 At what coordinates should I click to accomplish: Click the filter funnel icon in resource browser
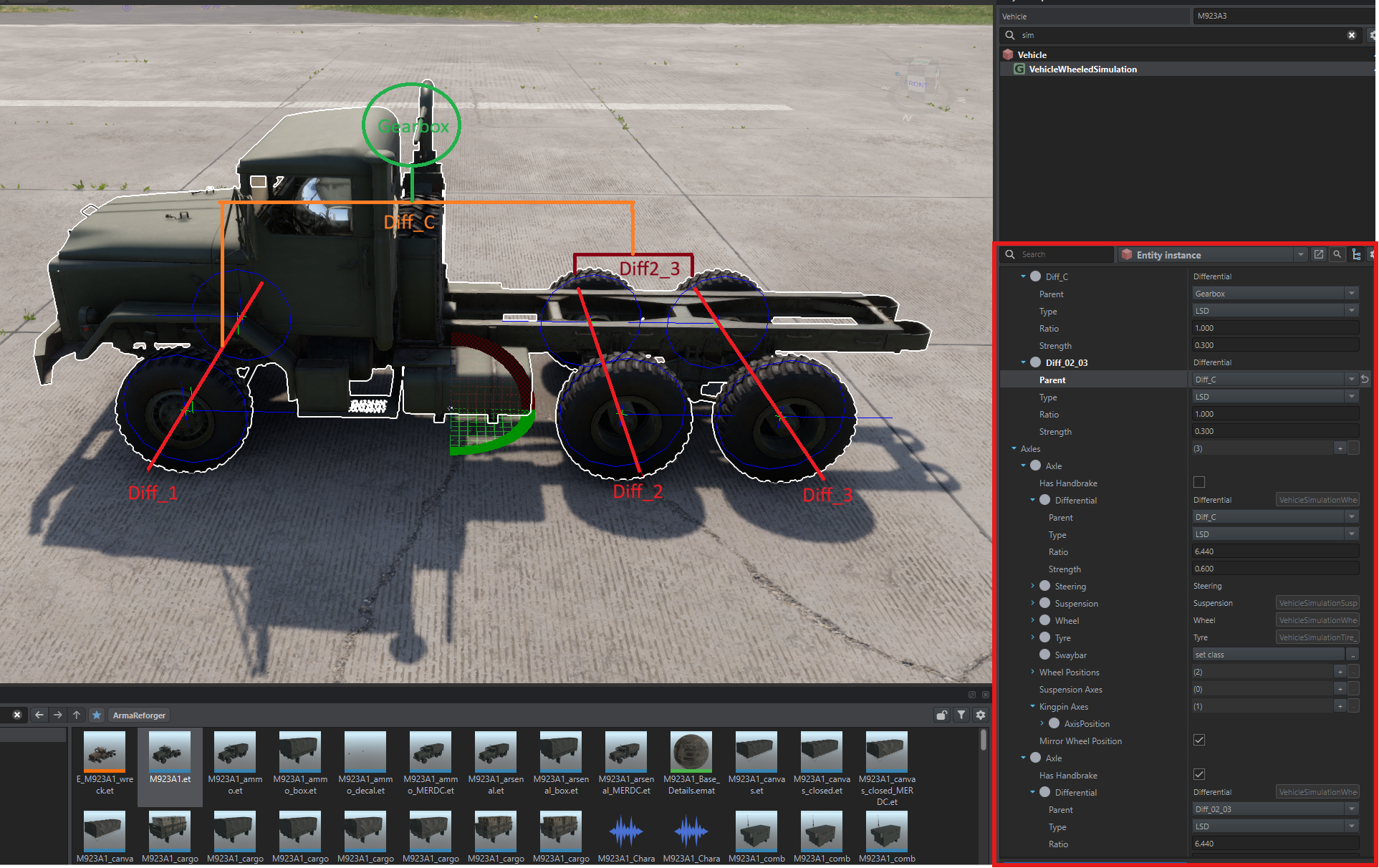pyautogui.click(x=961, y=715)
